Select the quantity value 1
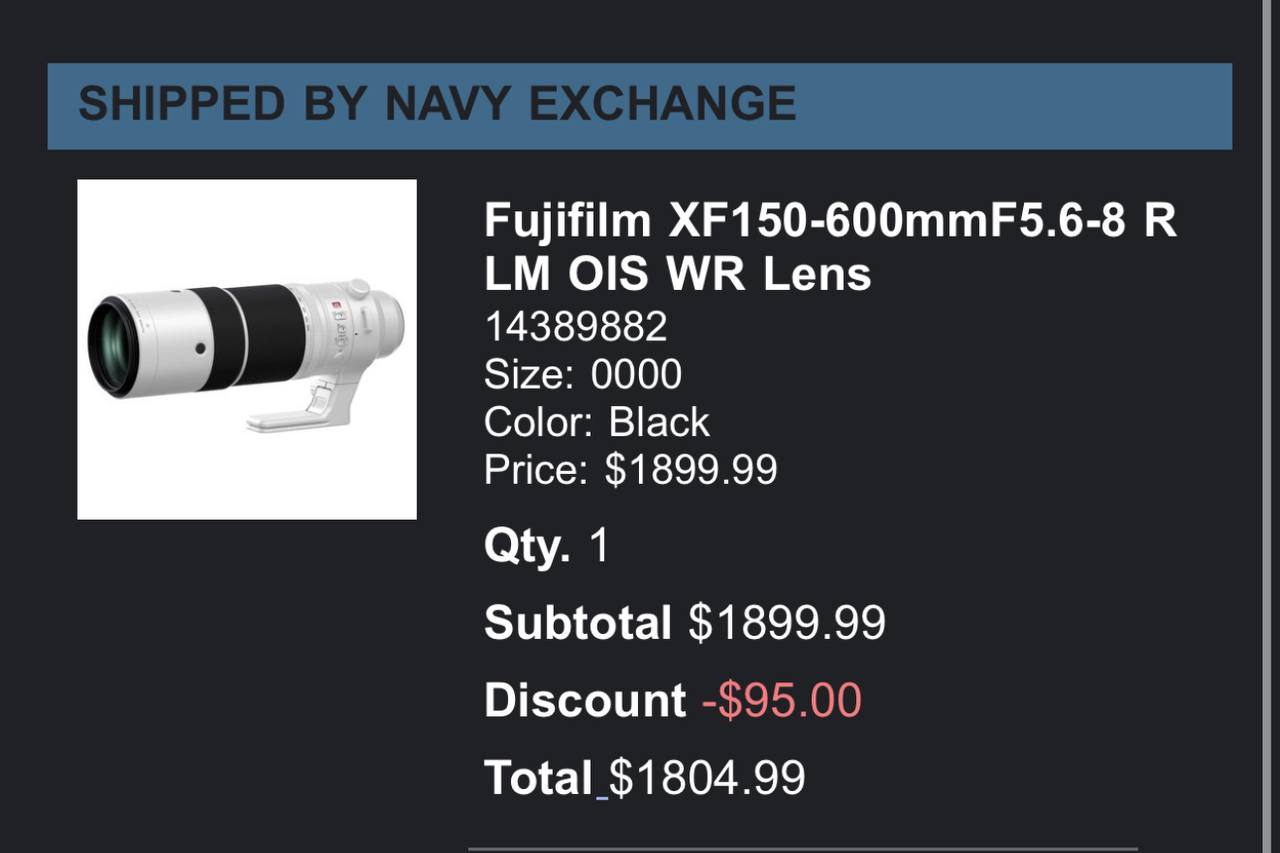 599,546
